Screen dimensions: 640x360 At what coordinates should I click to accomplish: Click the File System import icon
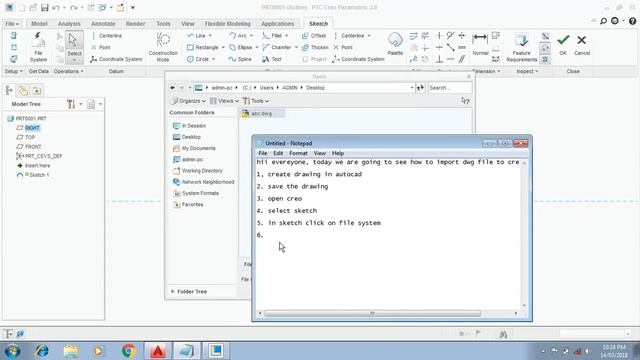coord(38,47)
